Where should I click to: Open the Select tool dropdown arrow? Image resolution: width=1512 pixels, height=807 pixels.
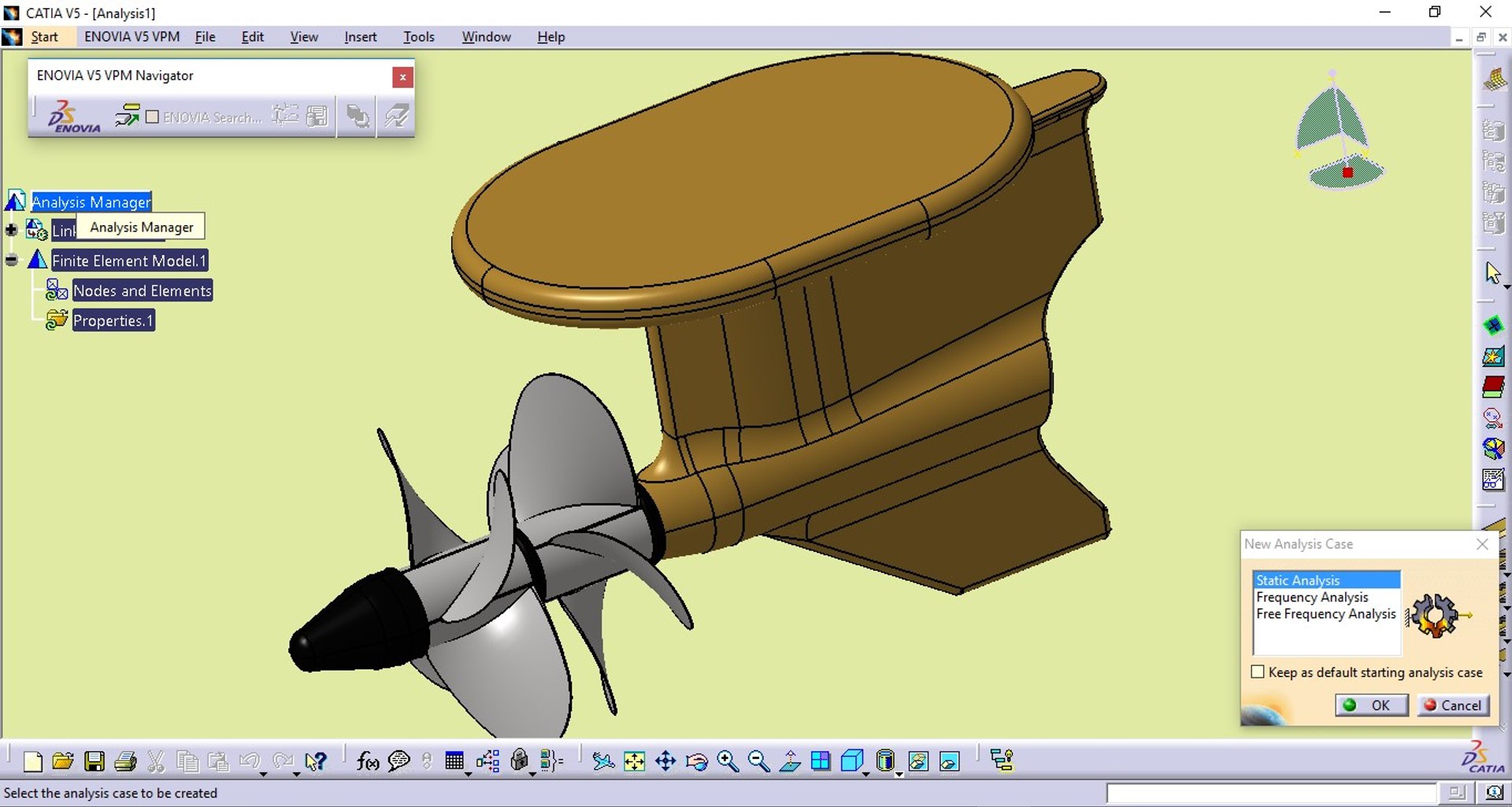coord(1506,287)
